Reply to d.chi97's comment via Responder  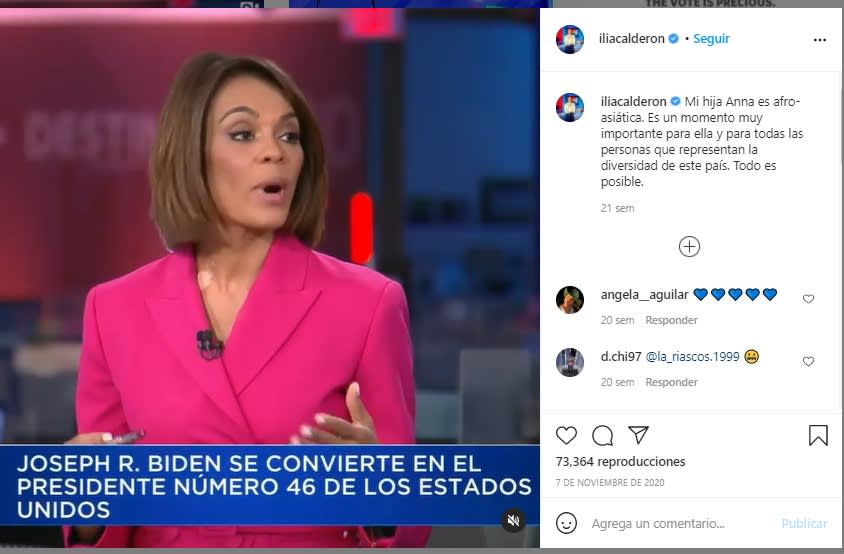(x=671, y=382)
